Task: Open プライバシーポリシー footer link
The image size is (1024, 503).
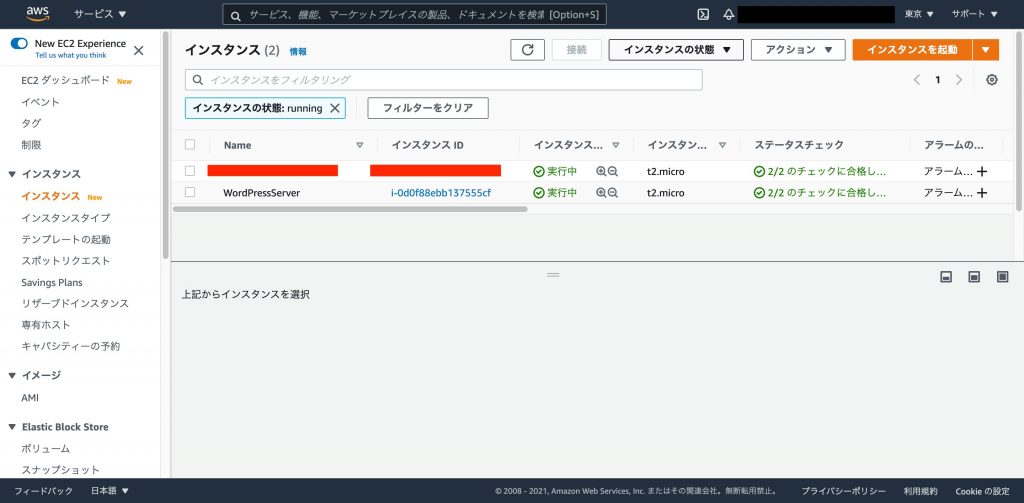Action: pos(843,491)
